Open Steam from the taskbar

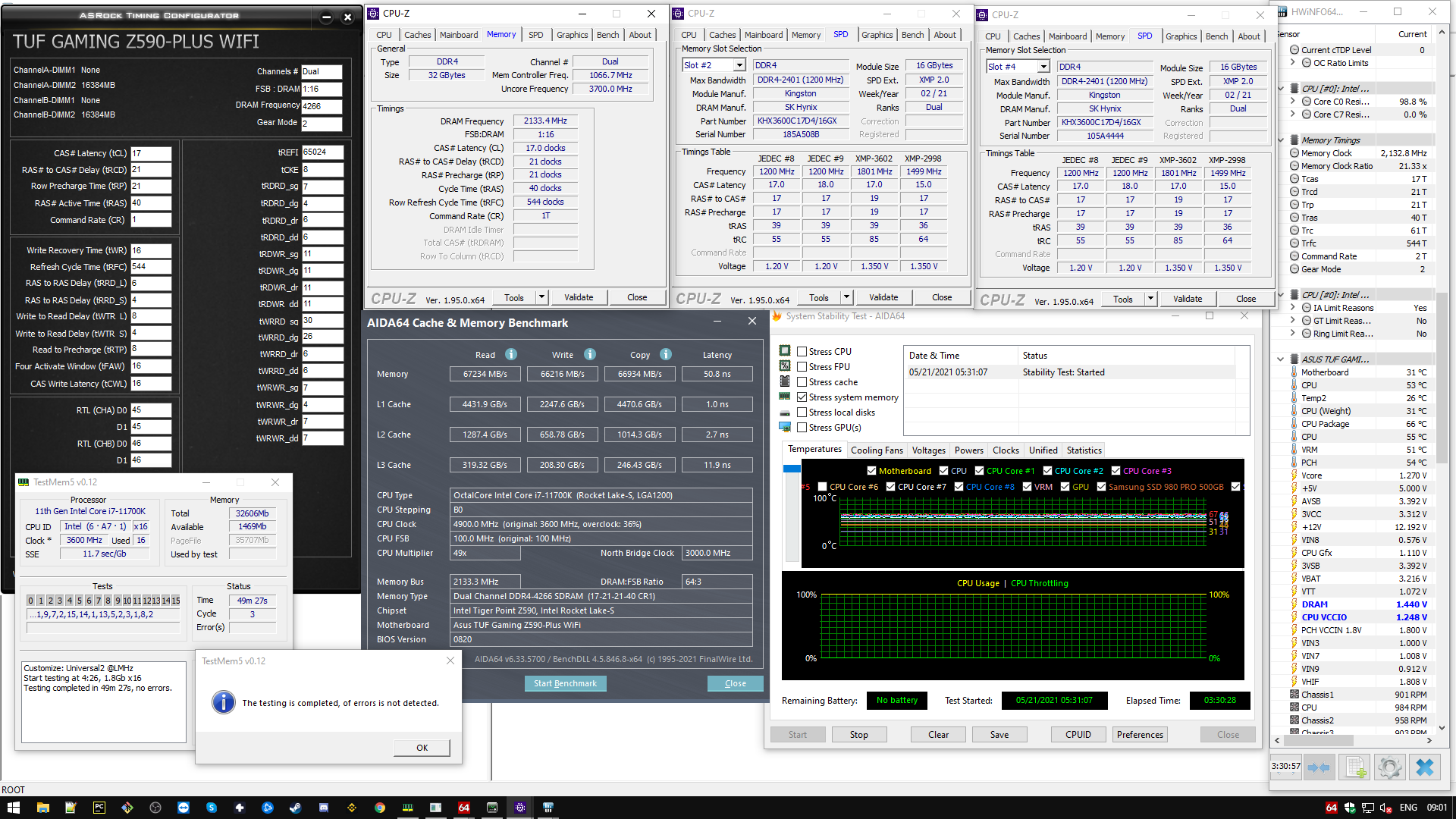(295, 808)
